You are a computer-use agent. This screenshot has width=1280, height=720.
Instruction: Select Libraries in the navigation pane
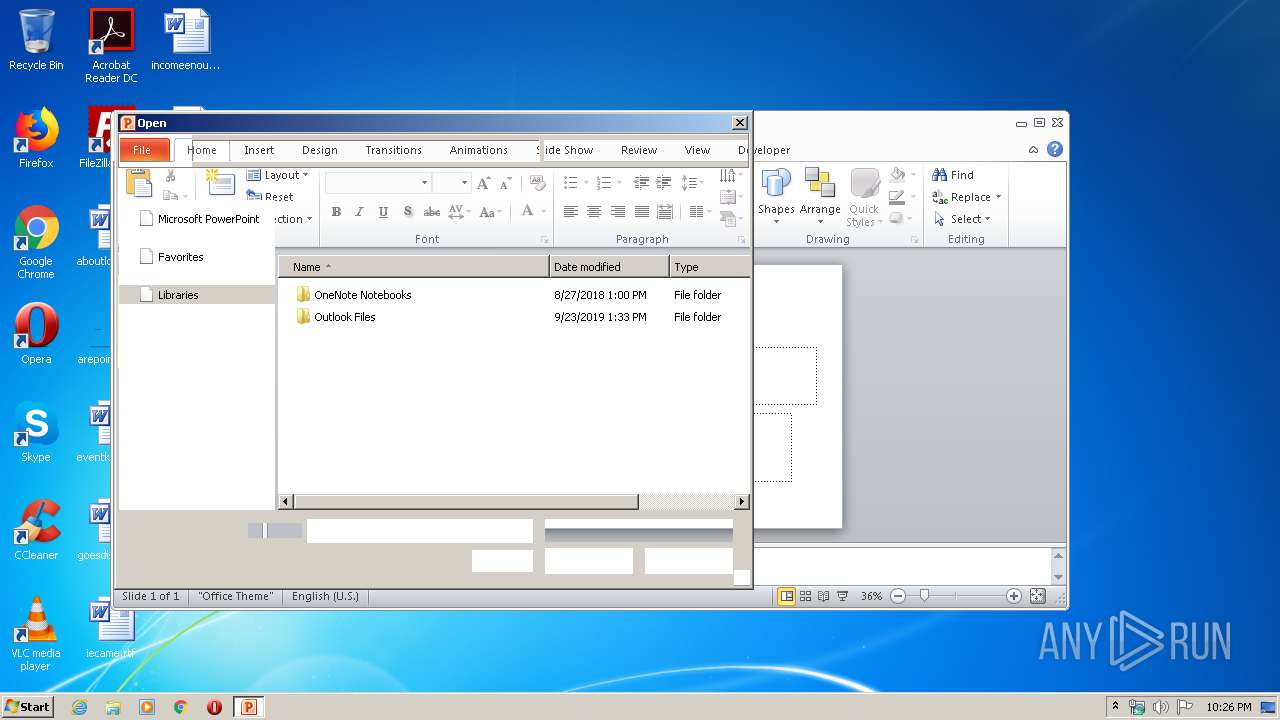[197, 295]
